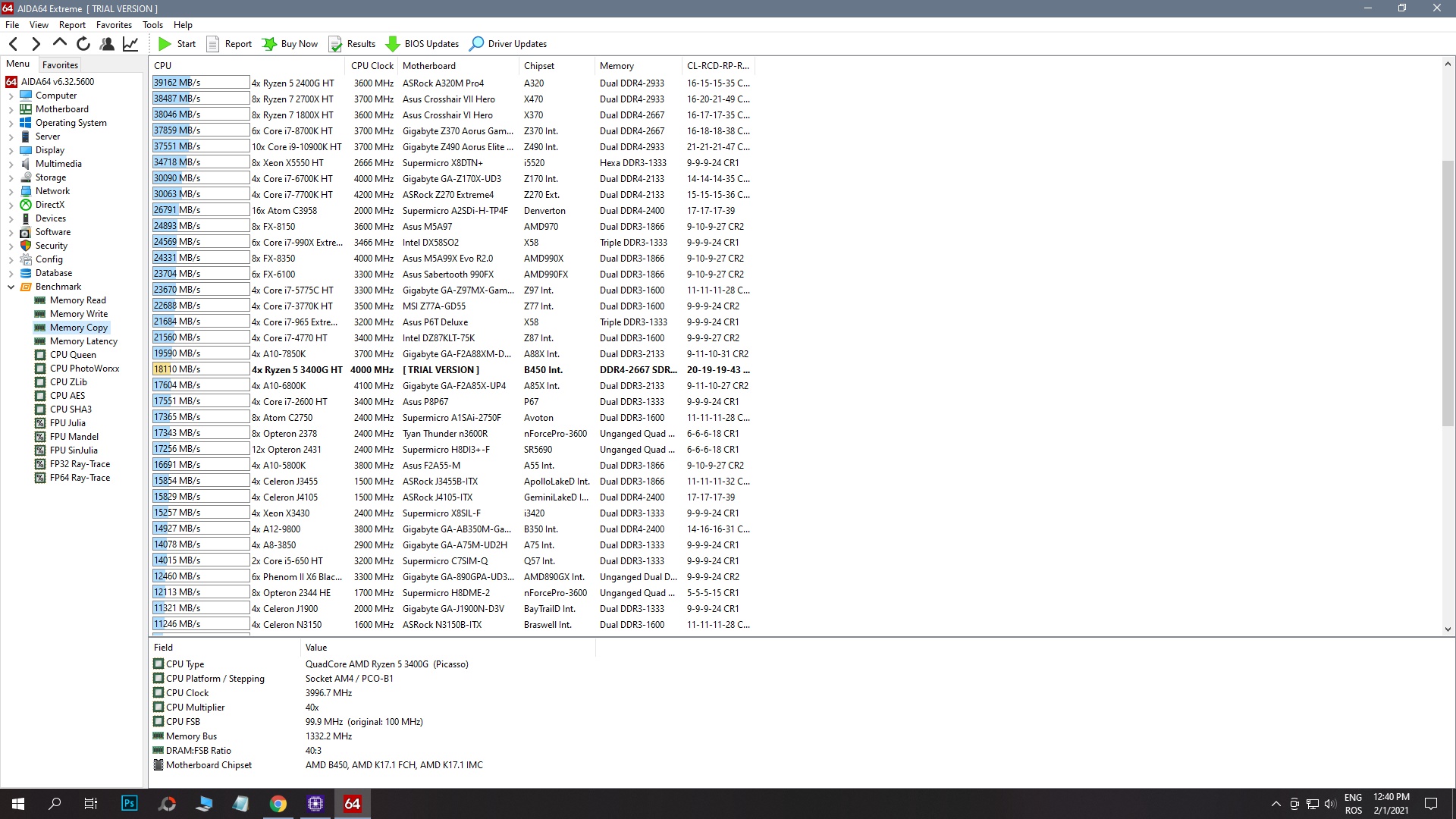Open taskbar Search
The image size is (1456, 819).
(x=55, y=804)
